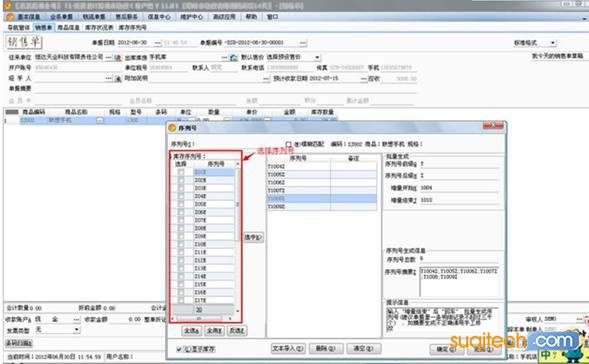This screenshot has width=589, height=364.
Task: Click the 库存序列号 list vertical scrollbar thumb
Action: tap(237, 205)
